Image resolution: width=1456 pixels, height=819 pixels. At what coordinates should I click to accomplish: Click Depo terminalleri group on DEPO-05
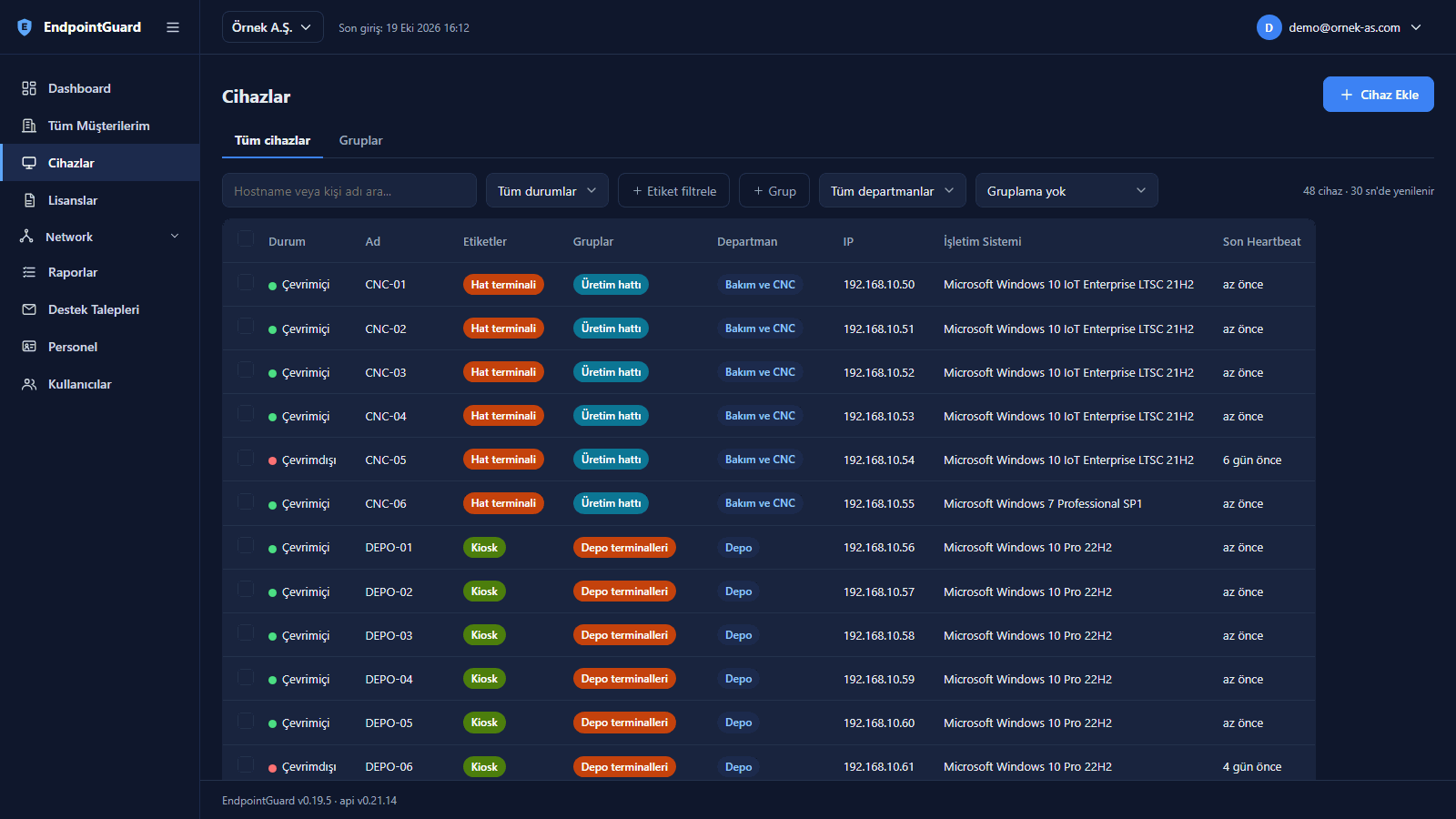pos(624,723)
